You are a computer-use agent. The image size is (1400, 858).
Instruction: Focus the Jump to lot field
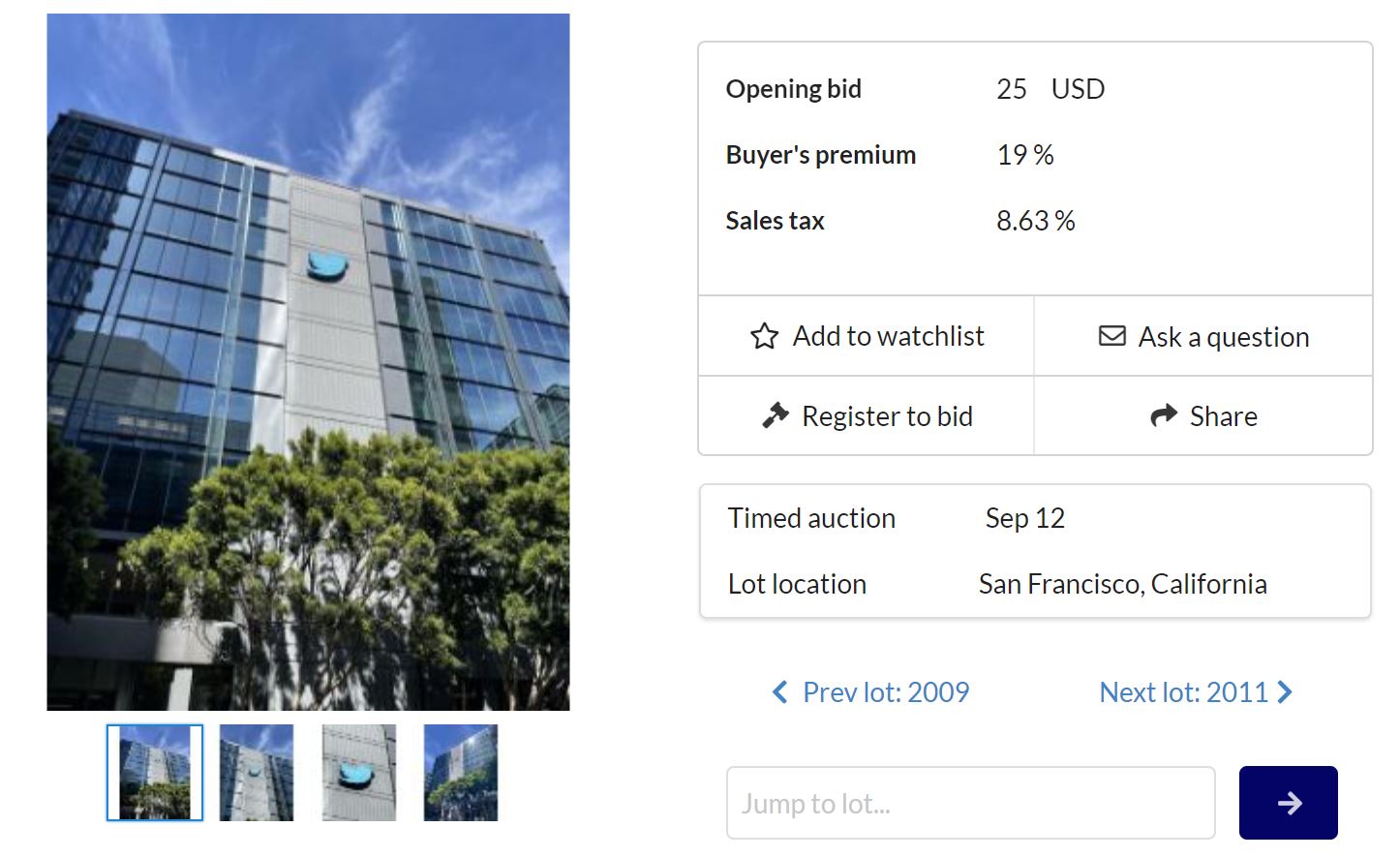click(970, 803)
